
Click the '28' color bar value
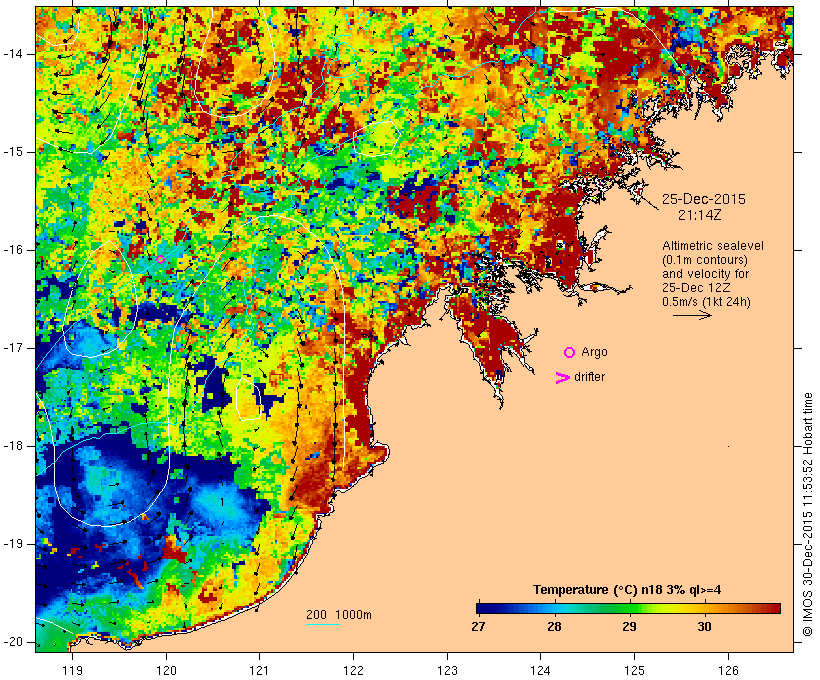(554, 627)
